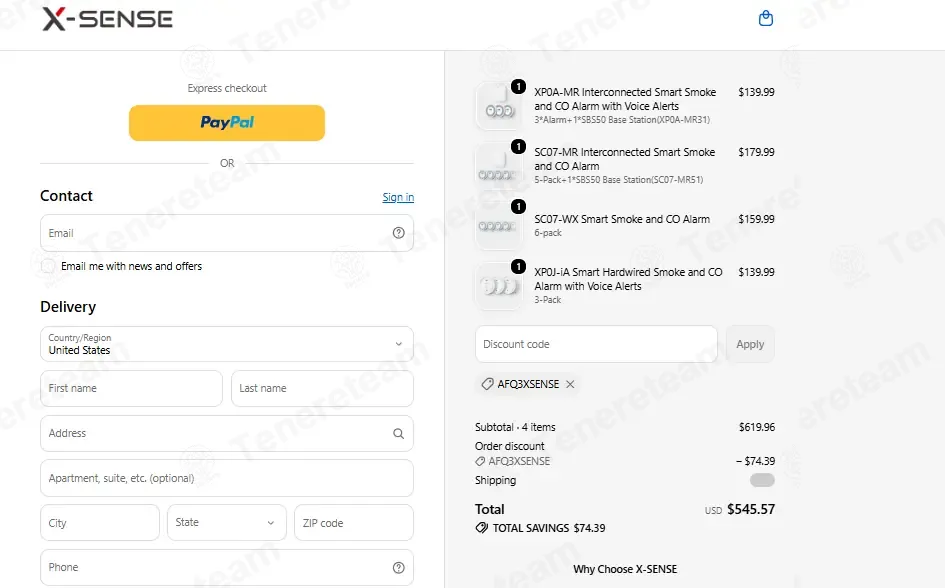The image size is (945, 588).
Task: Focus the Phone field
Action: click(227, 568)
